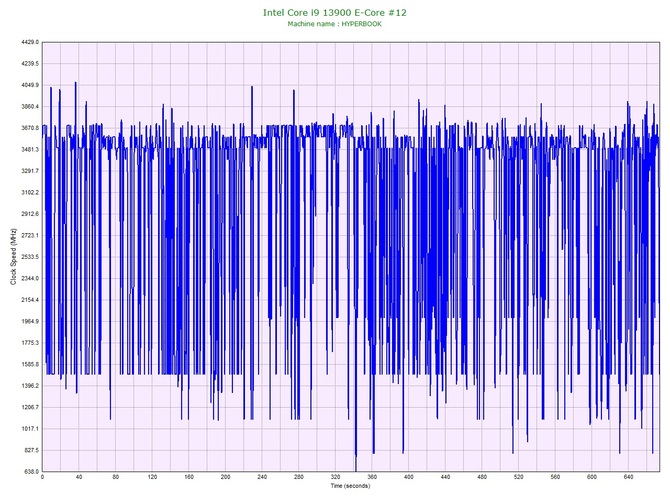Click the 3481.3 y-axis value
Viewport: 670px width, 503px height.
click(x=30, y=150)
